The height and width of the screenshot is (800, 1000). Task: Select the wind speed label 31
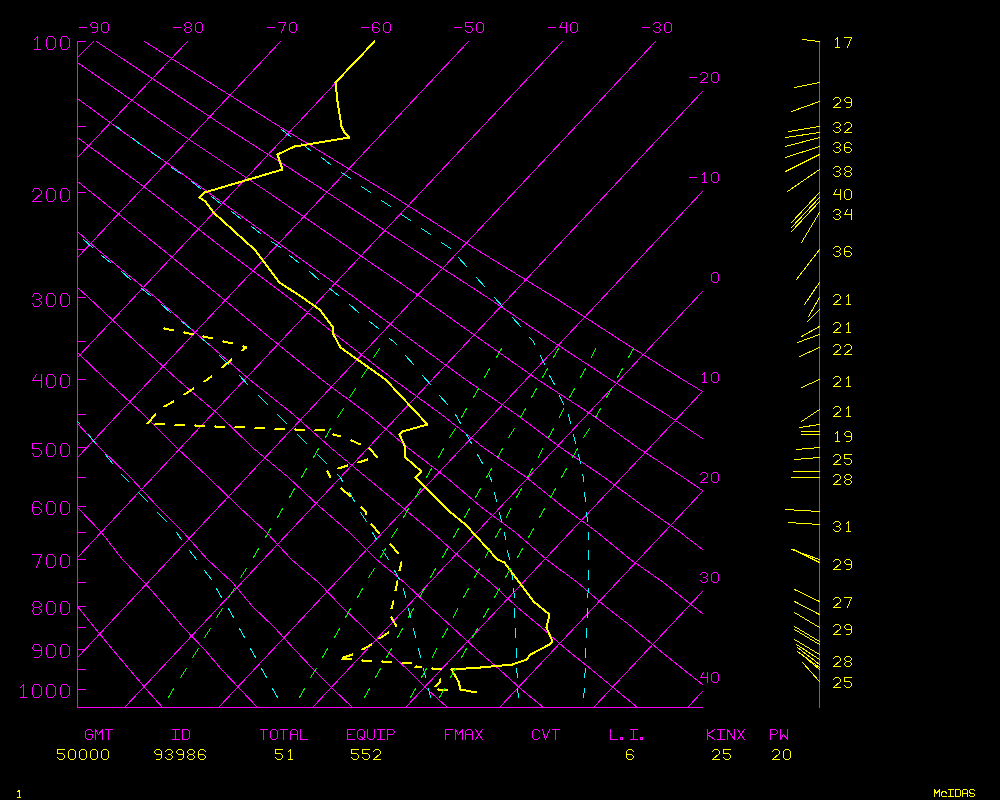point(842,527)
